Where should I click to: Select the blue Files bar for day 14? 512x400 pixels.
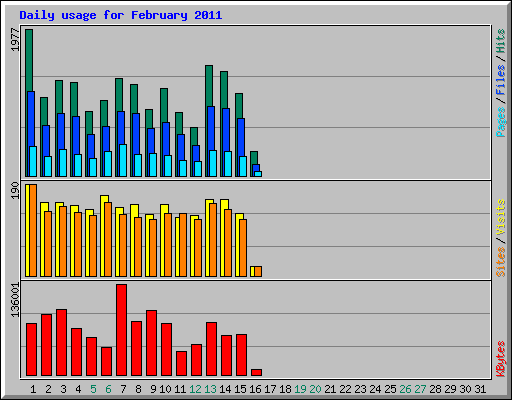[226, 130]
